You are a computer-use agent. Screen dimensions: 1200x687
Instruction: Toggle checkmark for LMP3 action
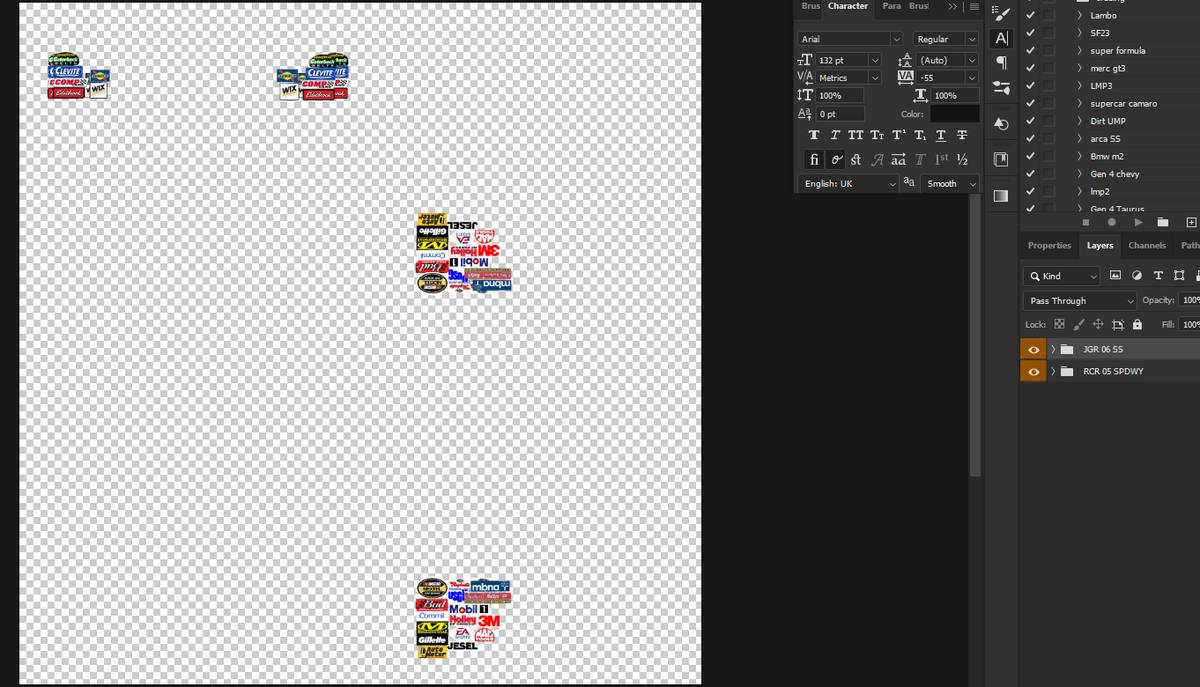click(1030, 86)
